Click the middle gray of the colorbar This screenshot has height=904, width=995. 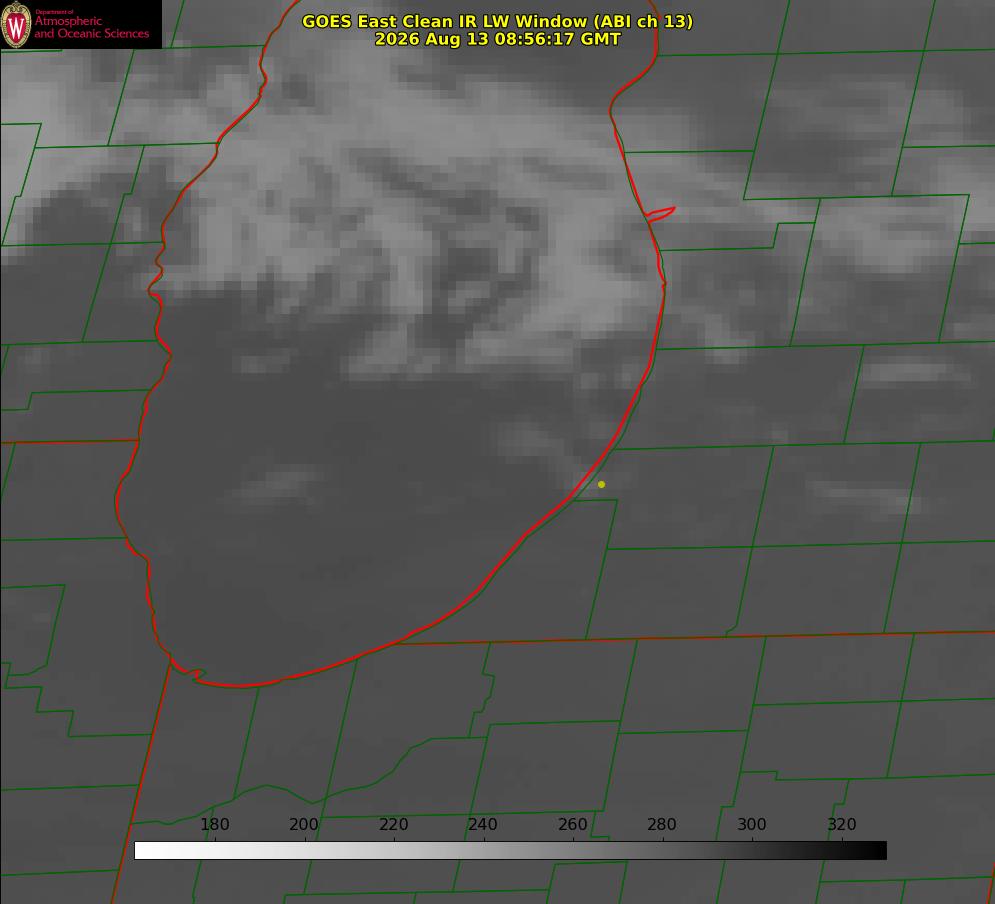[x=510, y=851]
